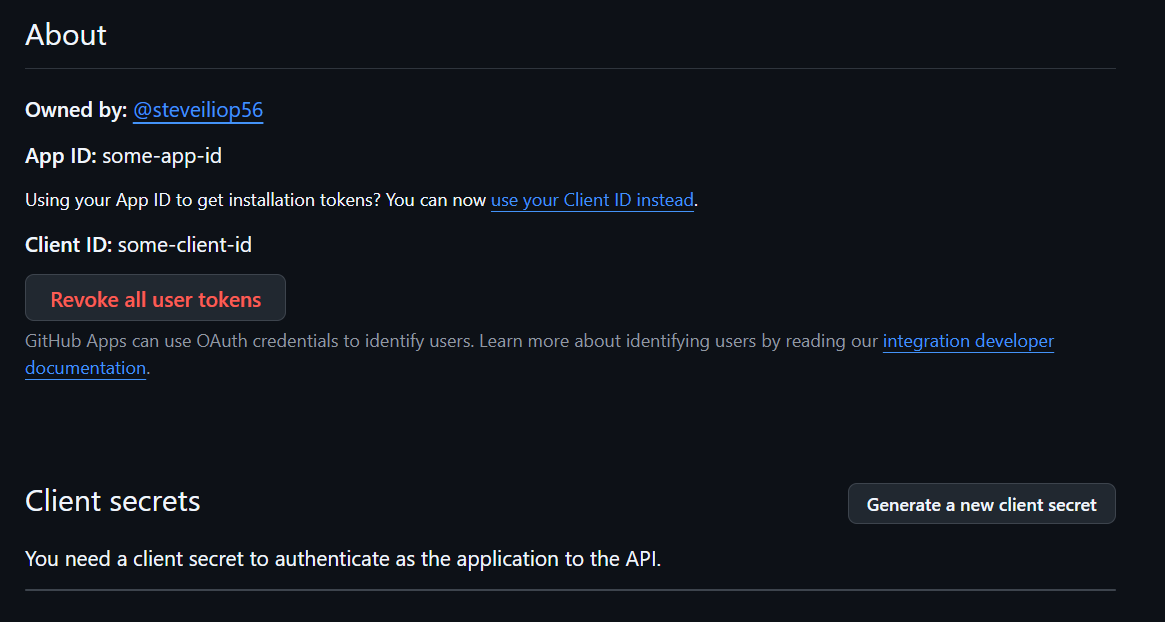This screenshot has height=622, width=1165.
Task: Follow the documentation hyperlink below the revoke button
Action: point(85,368)
